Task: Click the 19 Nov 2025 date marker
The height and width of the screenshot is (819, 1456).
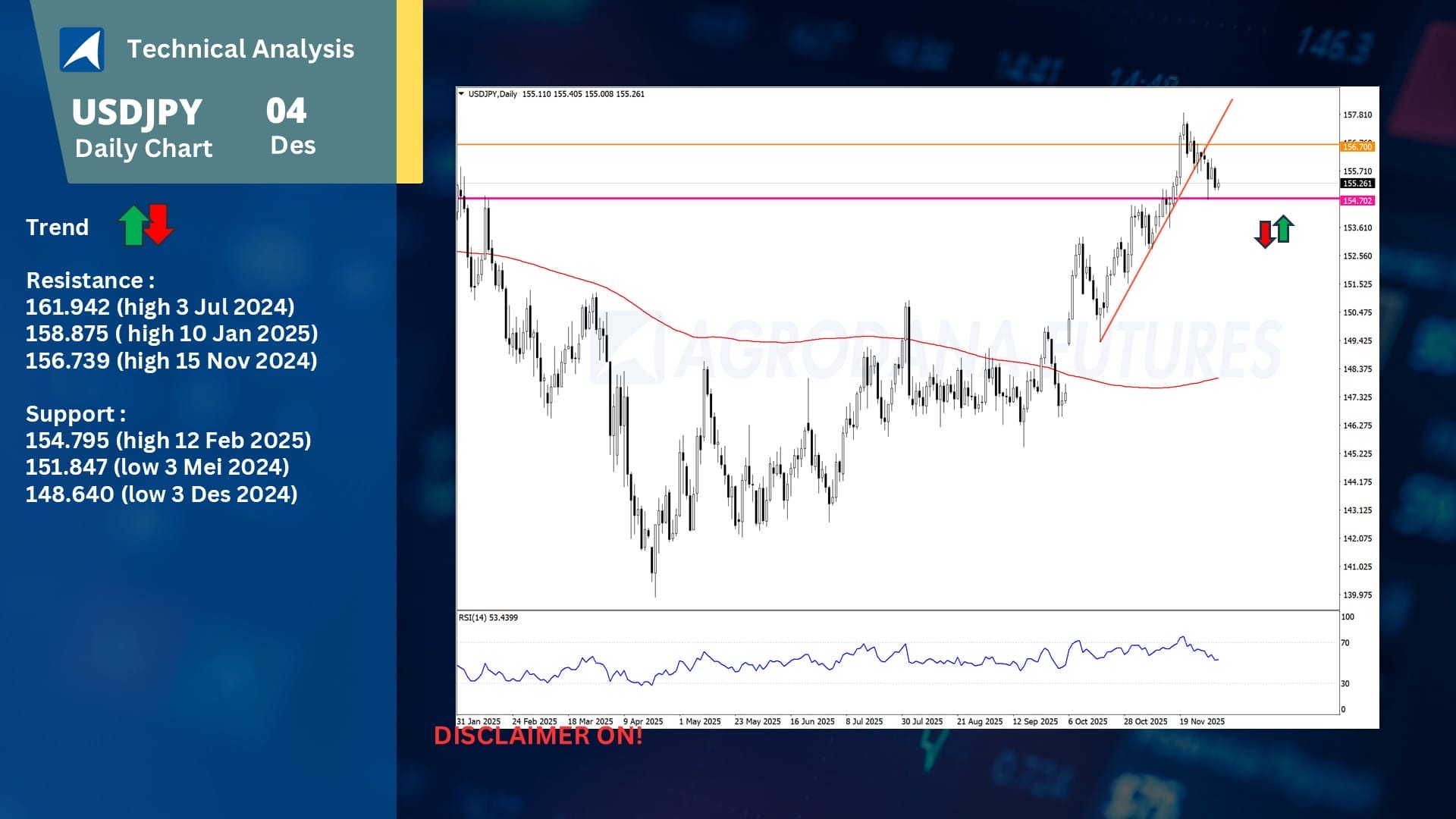Action: [x=1201, y=721]
